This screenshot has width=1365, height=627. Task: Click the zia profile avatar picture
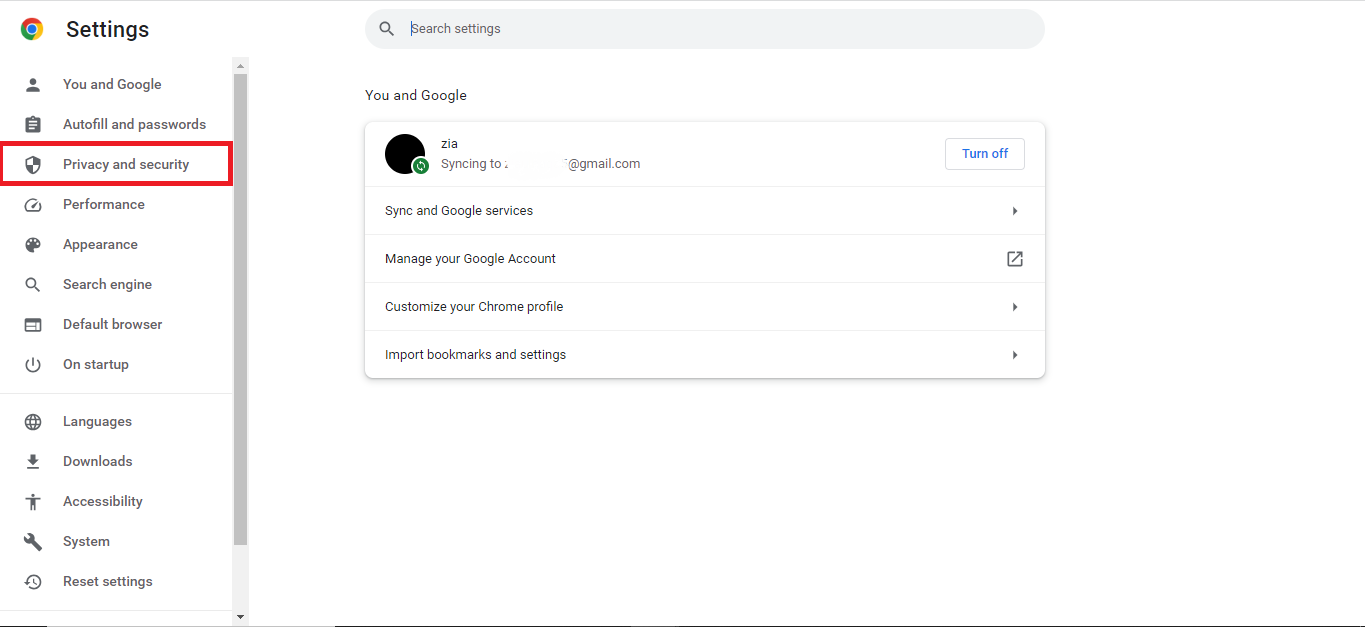(x=405, y=154)
